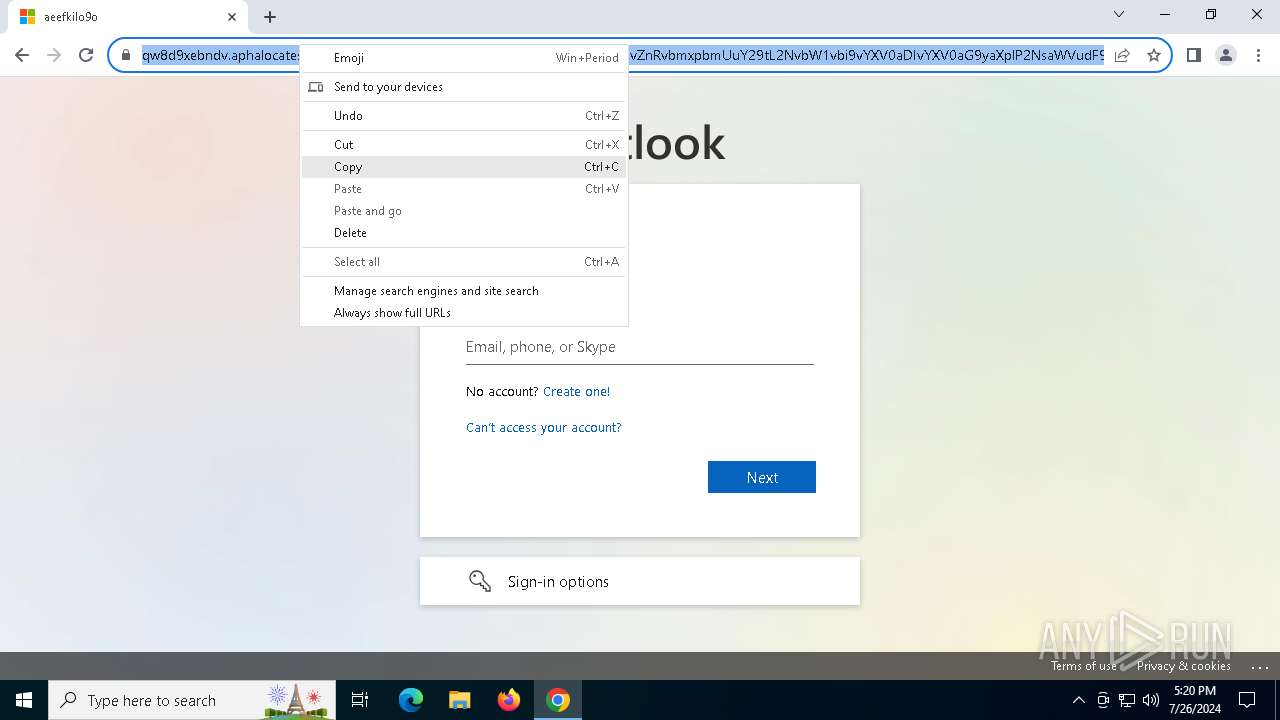
Task: Open a new tab with the plus button
Action: [x=270, y=17]
